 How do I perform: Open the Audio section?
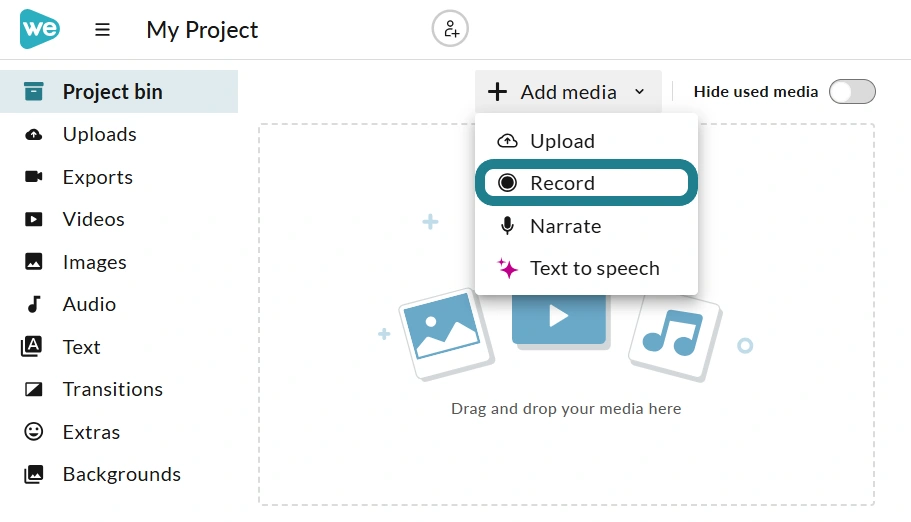[119, 304]
